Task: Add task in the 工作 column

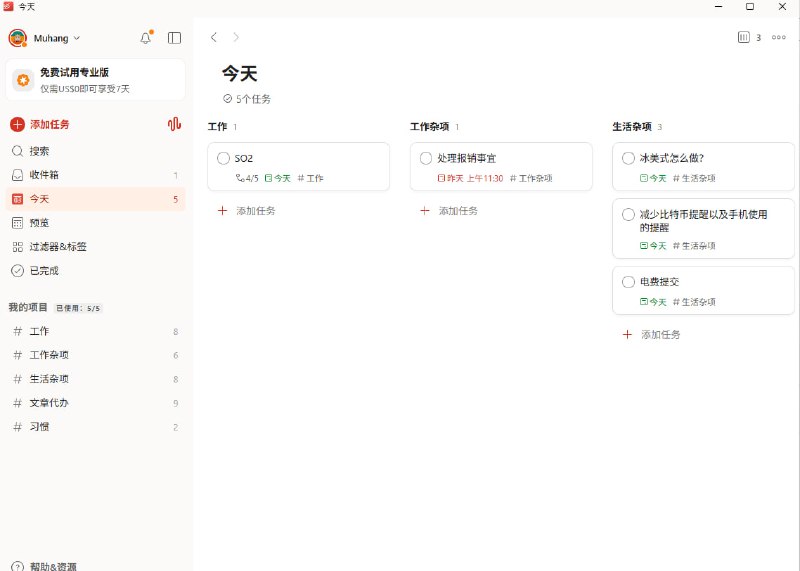Action: [x=246, y=211]
